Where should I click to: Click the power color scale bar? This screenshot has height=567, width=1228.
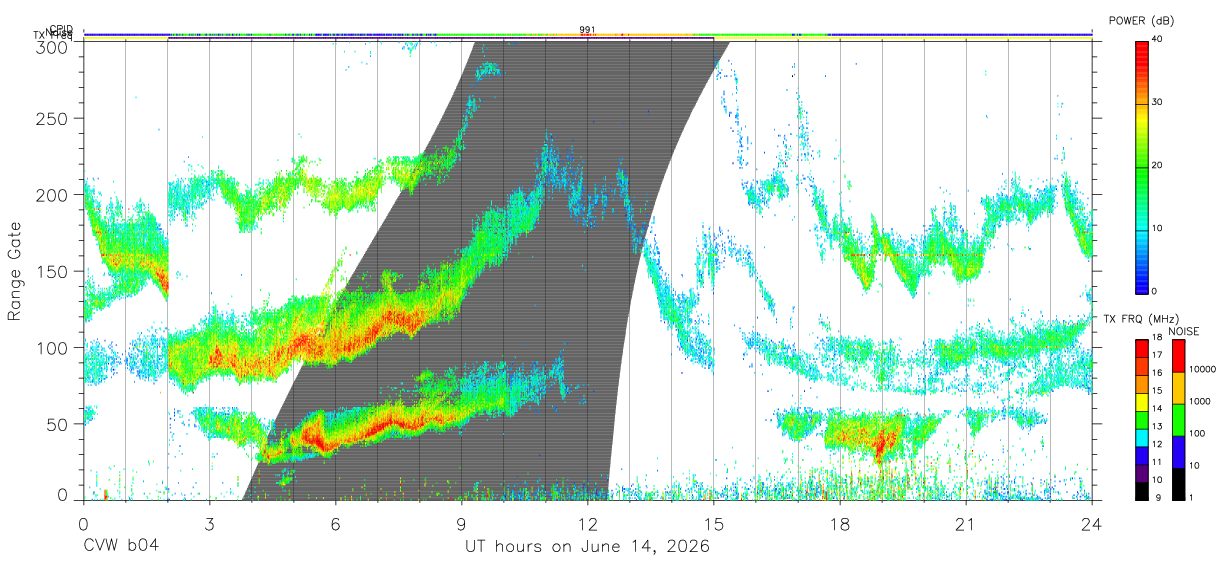coord(1142,166)
